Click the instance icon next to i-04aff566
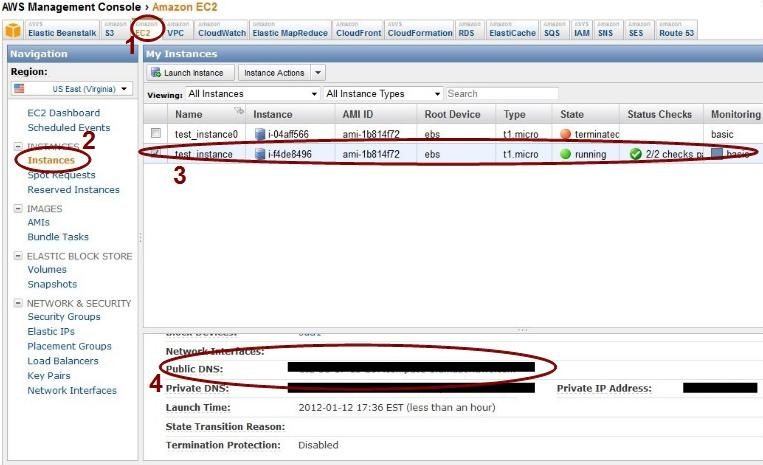The width and height of the screenshot is (763, 465). (x=260, y=134)
